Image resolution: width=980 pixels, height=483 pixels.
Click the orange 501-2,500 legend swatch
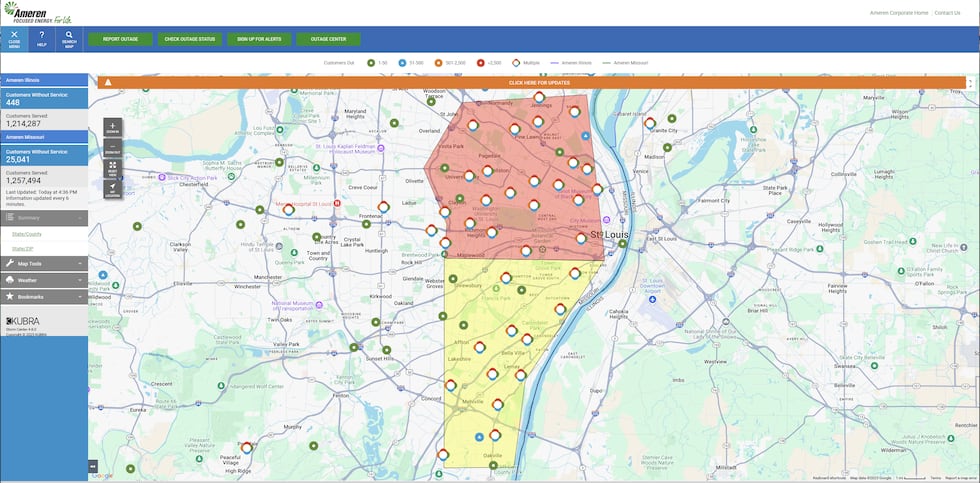[x=439, y=63]
